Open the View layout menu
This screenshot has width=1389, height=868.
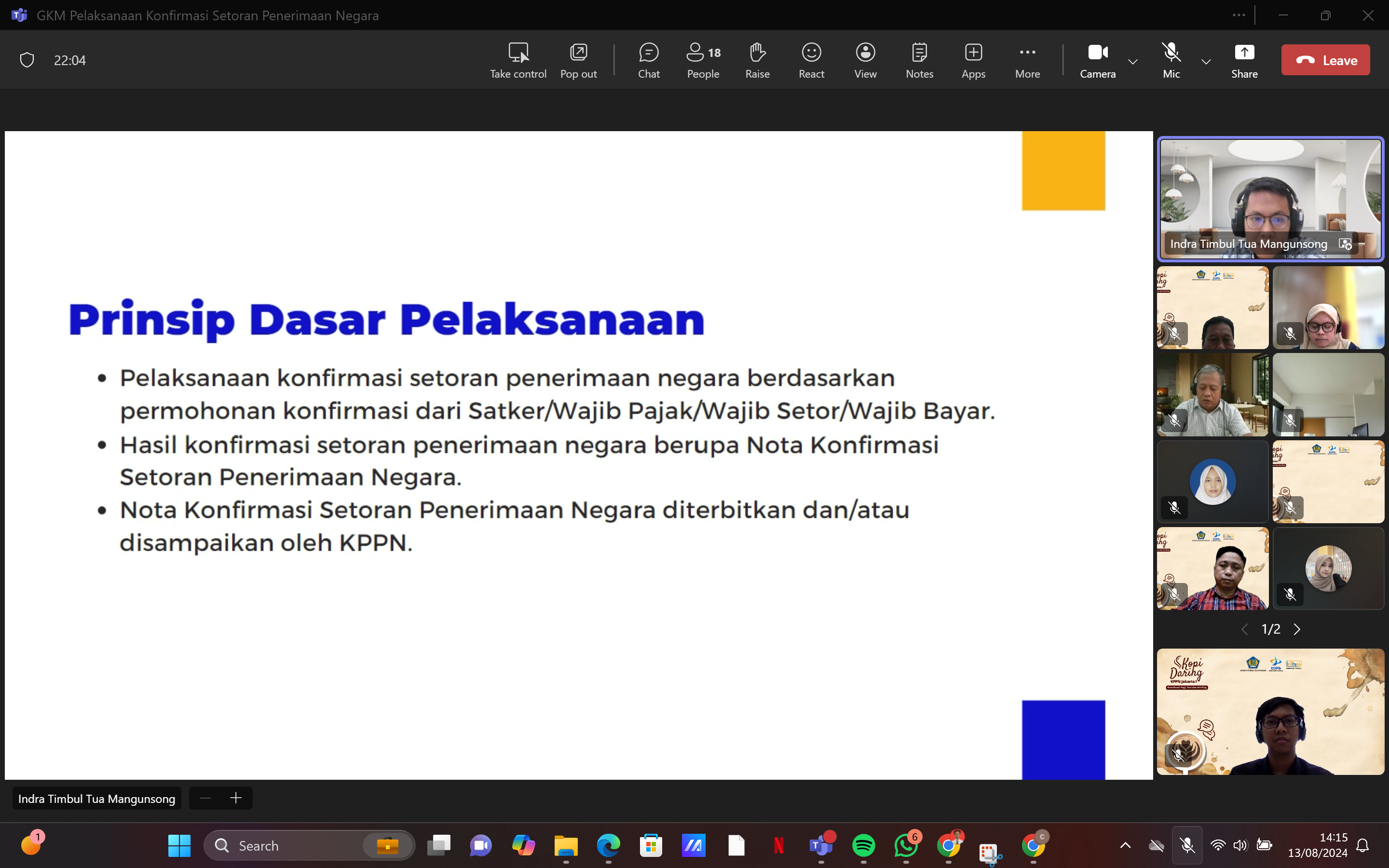click(865, 60)
